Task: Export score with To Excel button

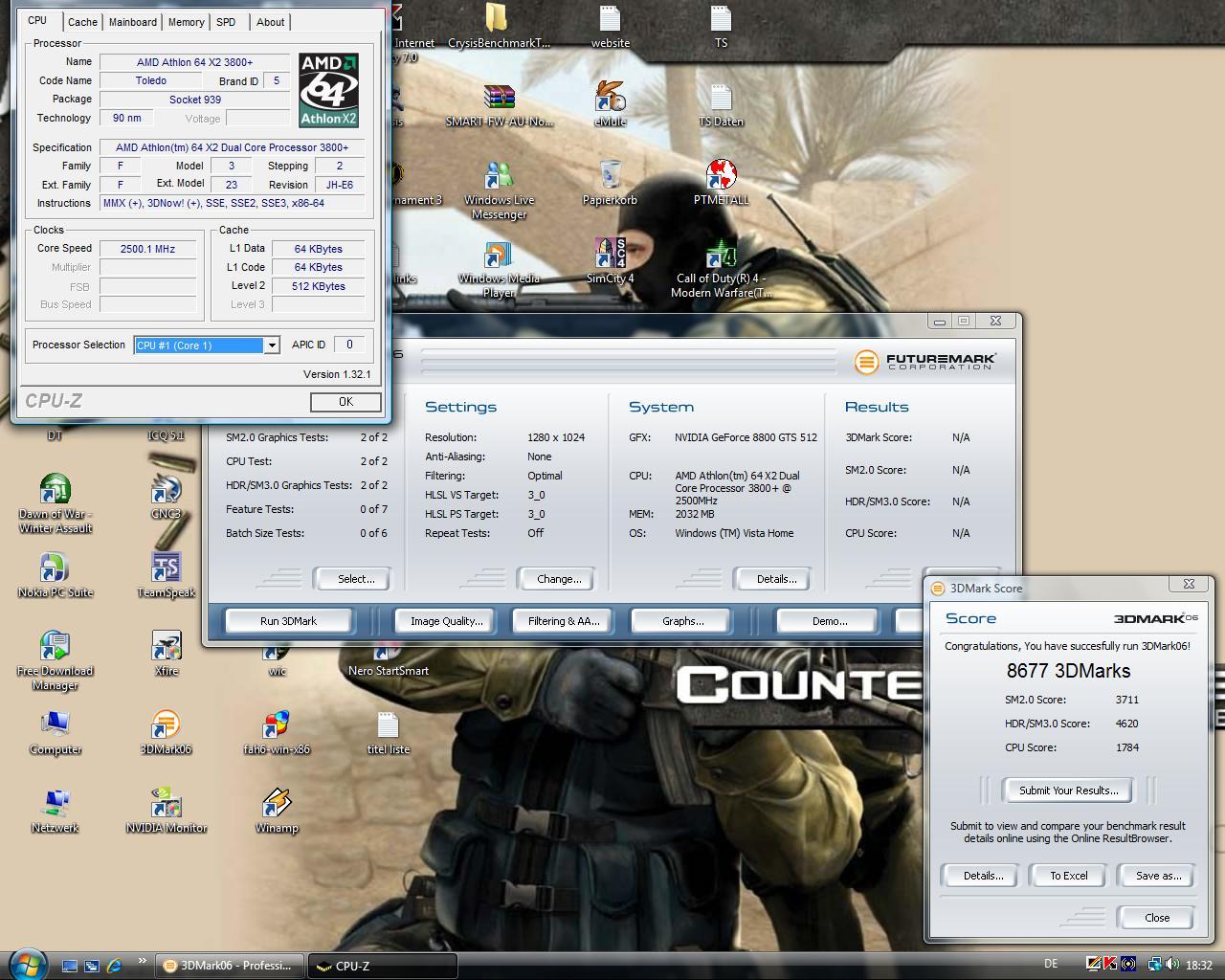Action: (x=1068, y=876)
